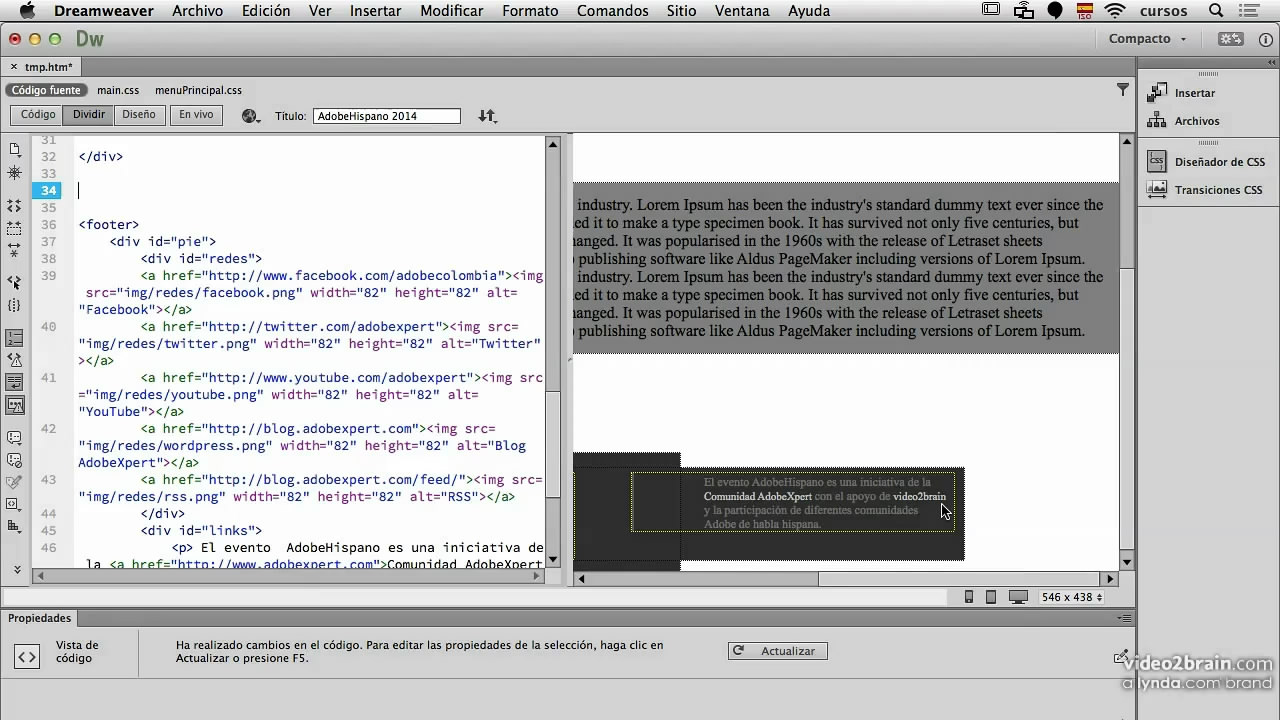Open documents icon in coding toolbar

15,149
